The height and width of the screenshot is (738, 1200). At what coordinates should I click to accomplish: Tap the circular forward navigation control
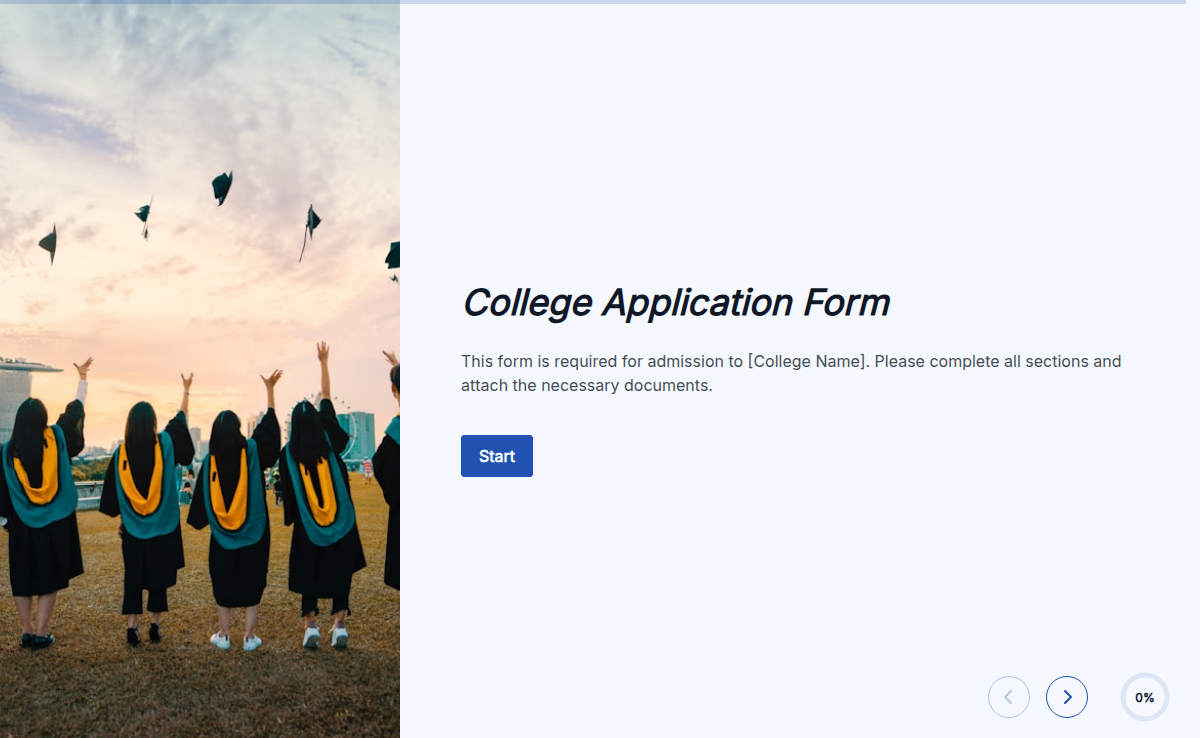point(1067,697)
